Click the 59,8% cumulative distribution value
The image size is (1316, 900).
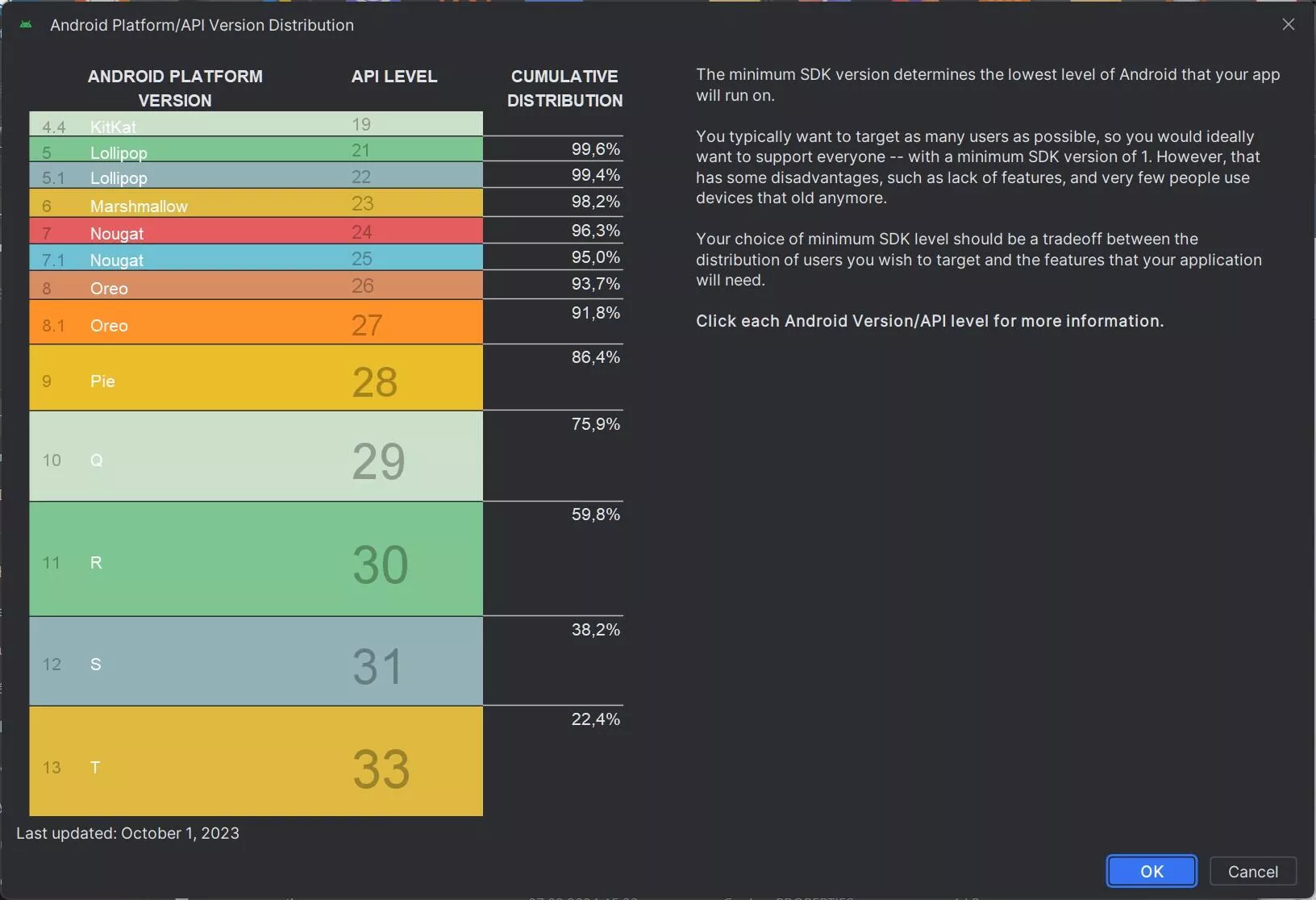click(x=596, y=515)
